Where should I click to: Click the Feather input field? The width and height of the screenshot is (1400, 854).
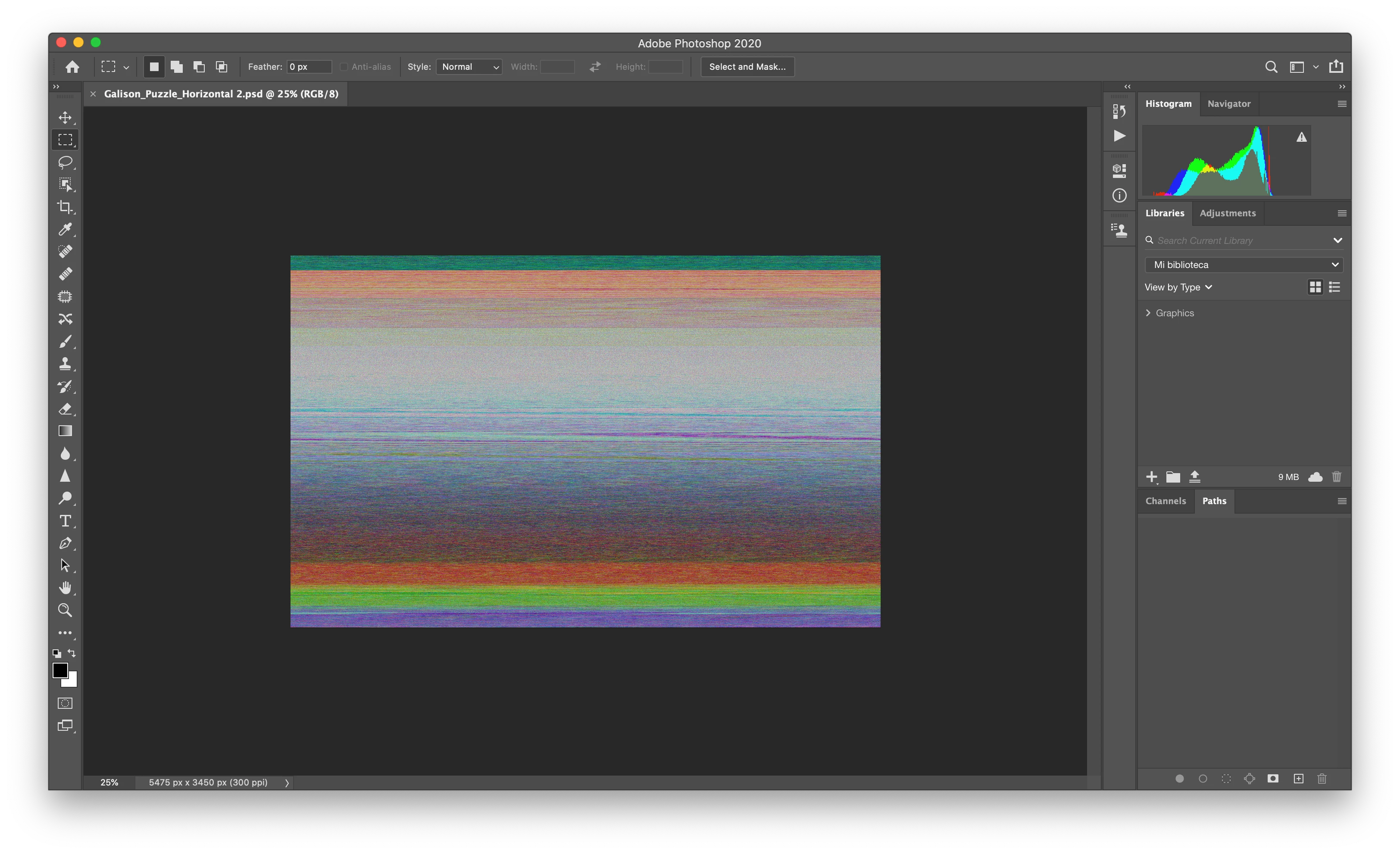[x=309, y=67]
